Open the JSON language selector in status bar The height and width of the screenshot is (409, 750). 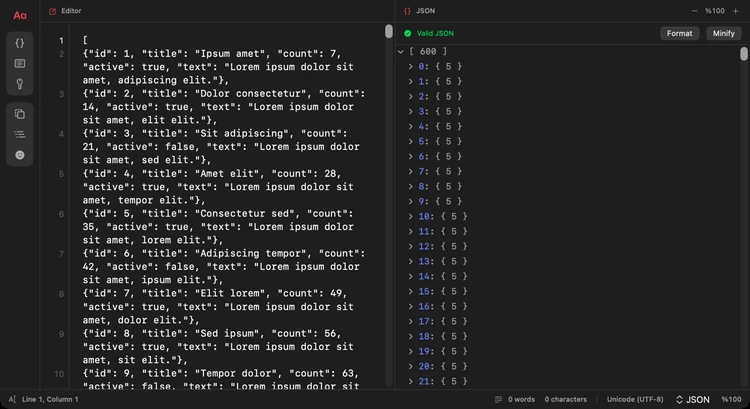(x=693, y=399)
